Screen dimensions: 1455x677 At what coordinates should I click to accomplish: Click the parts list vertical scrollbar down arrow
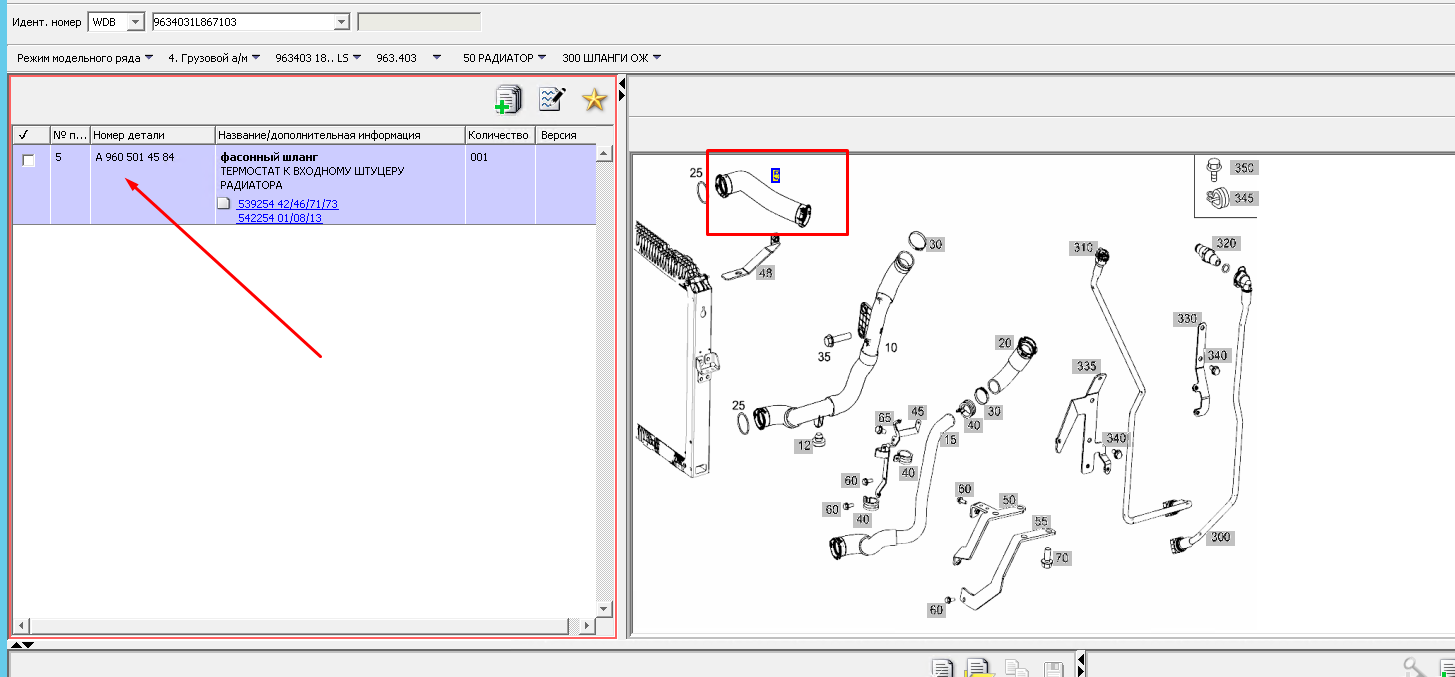click(603, 607)
